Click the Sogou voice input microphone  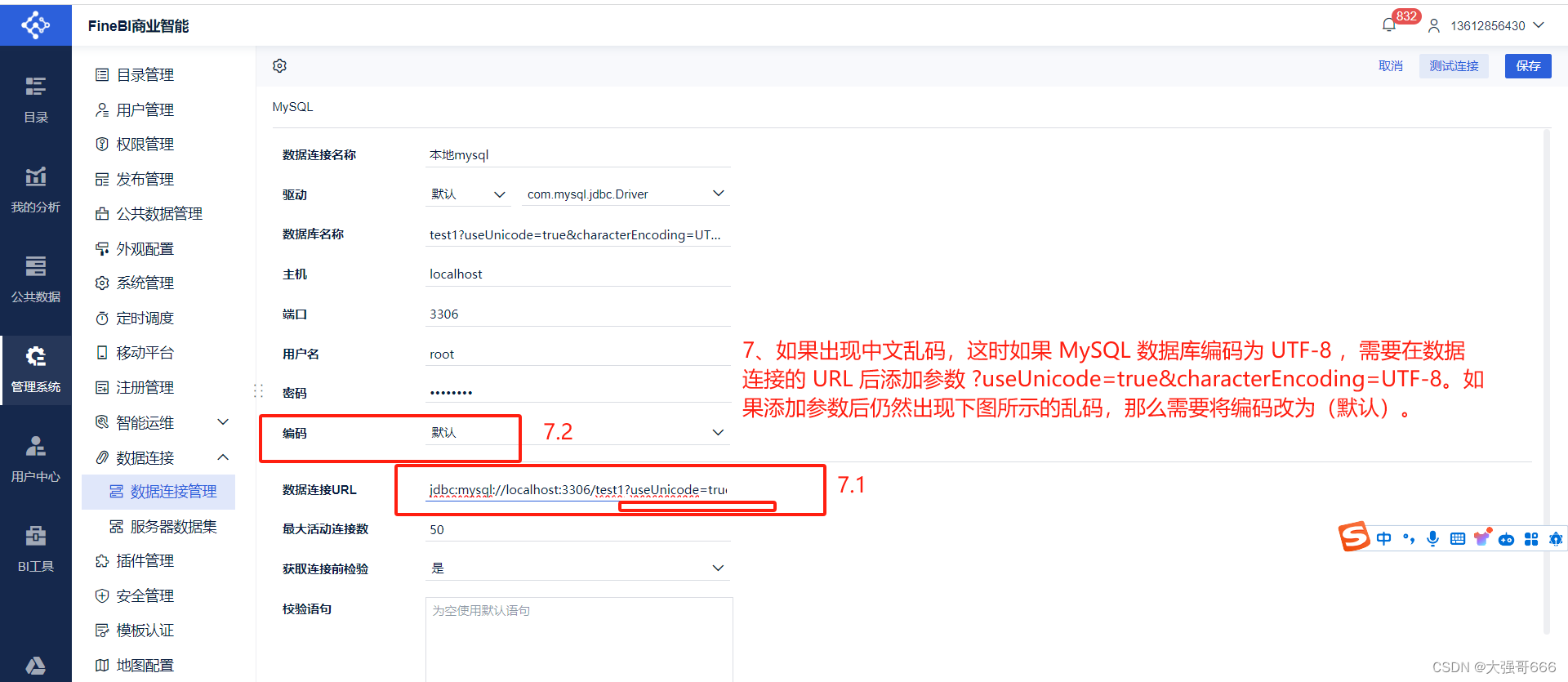[1433, 538]
